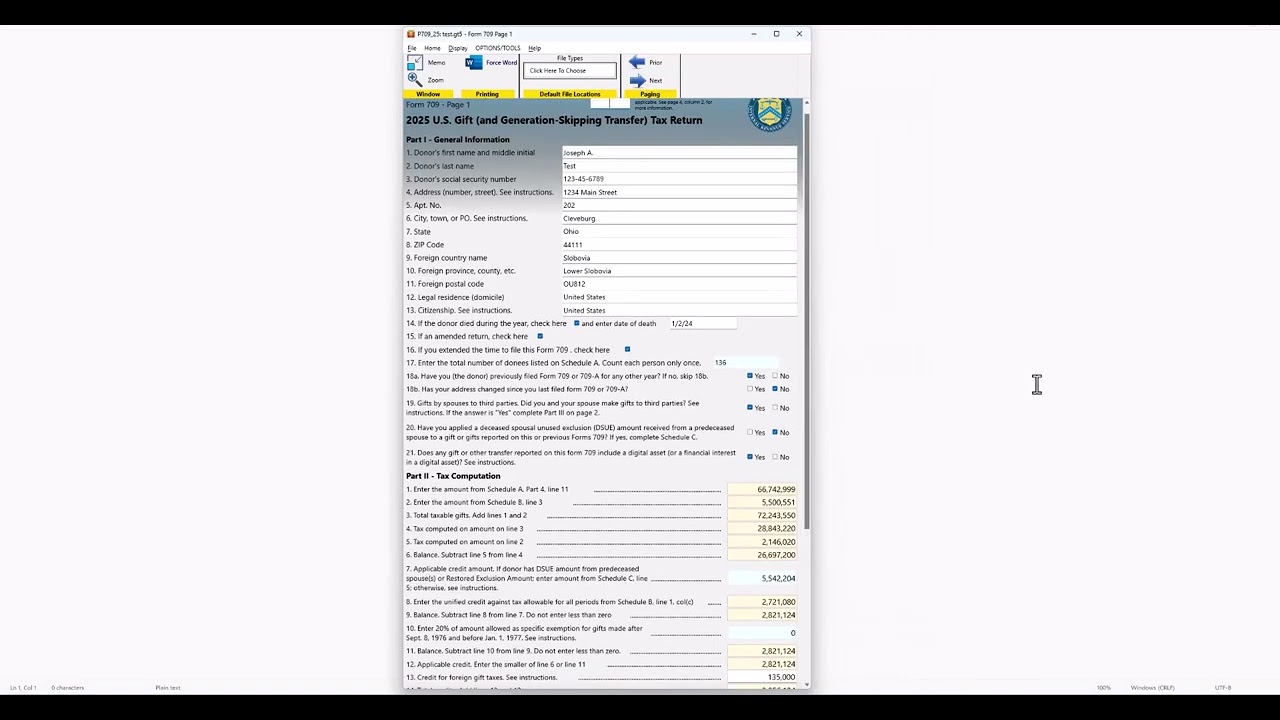
Task: Click the Apt. No. field
Action: [679, 205]
